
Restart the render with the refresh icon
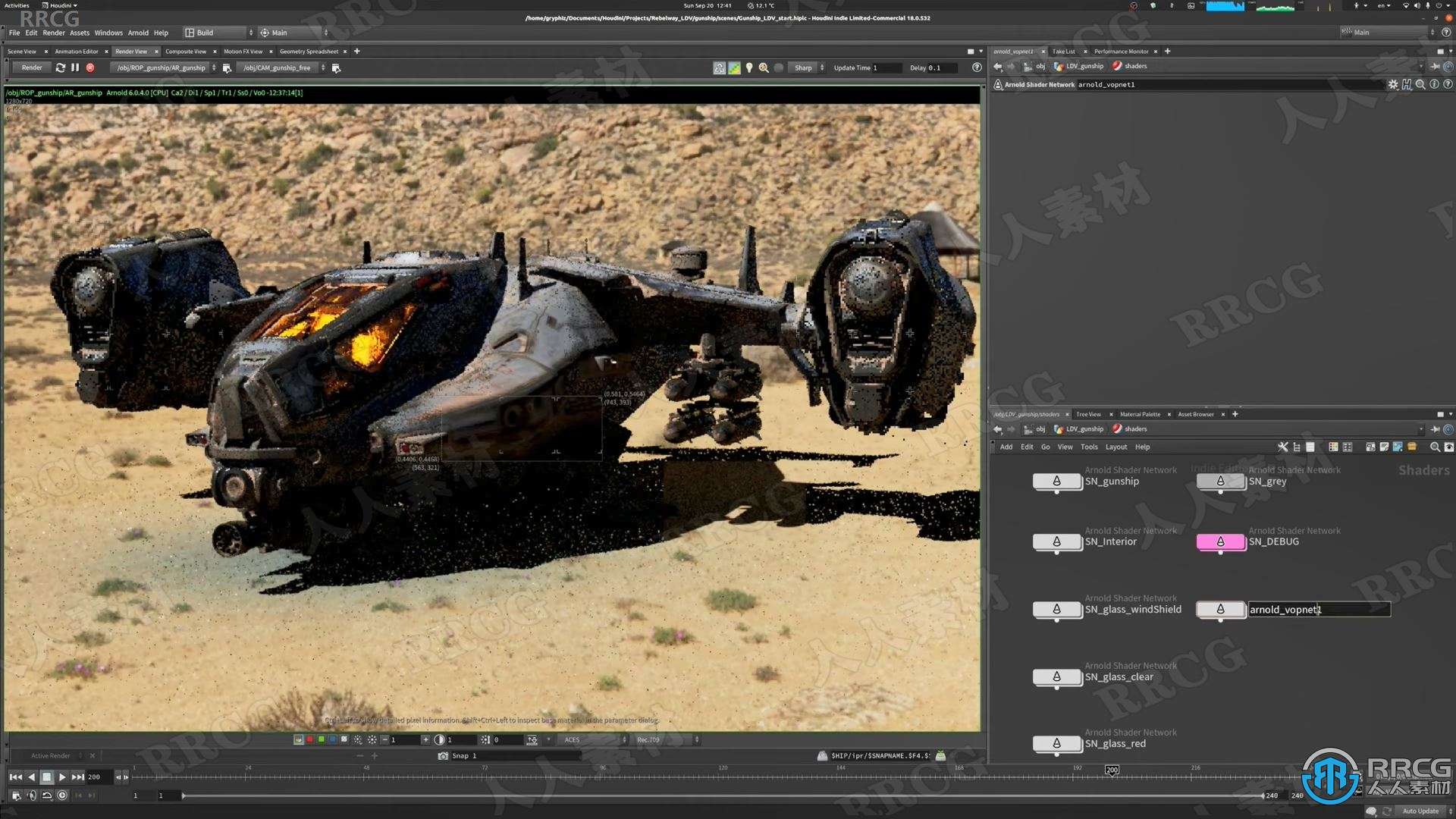[x=61, y=67]
